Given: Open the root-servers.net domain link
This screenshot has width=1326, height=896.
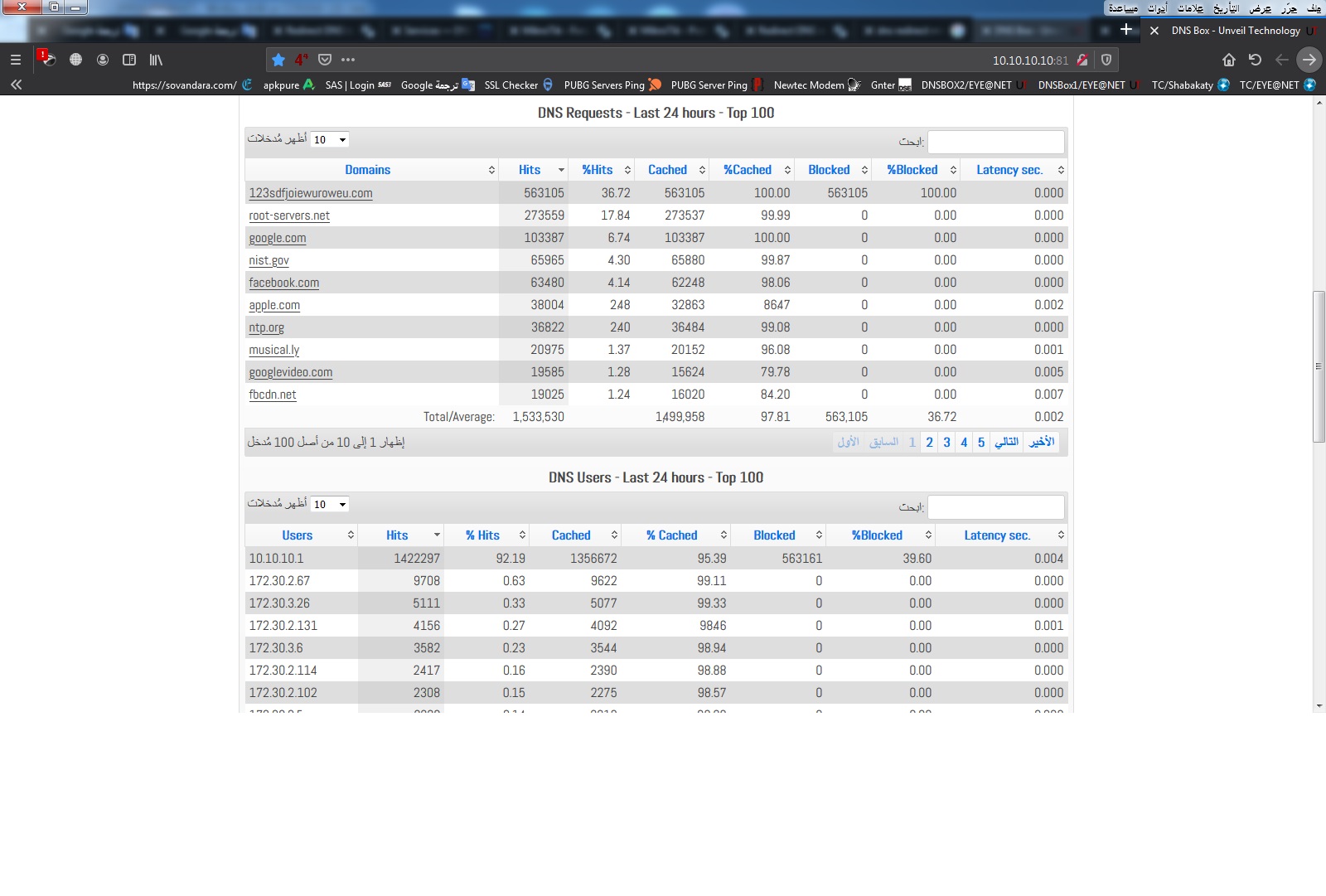Looking at the screenshot, I should [x=289, y=216].
